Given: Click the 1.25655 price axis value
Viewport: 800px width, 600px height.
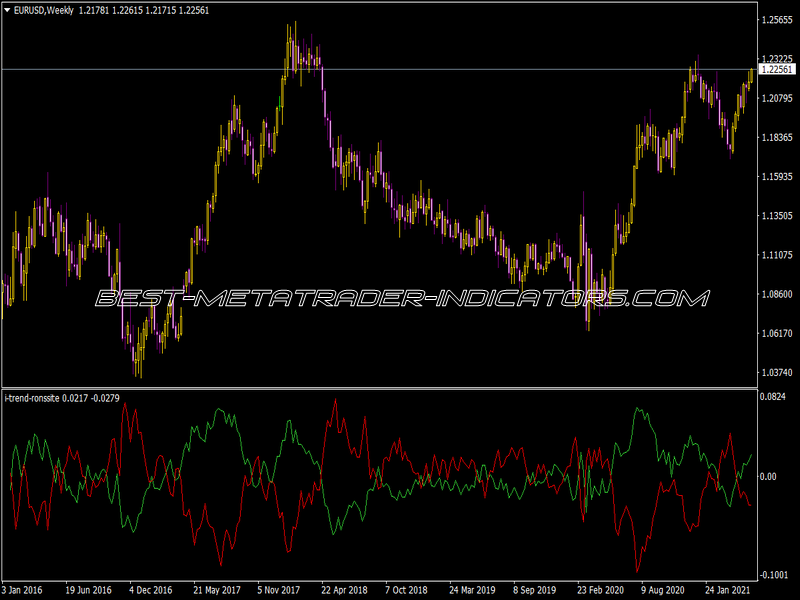Looking at the screenshot, I should 777,20.
